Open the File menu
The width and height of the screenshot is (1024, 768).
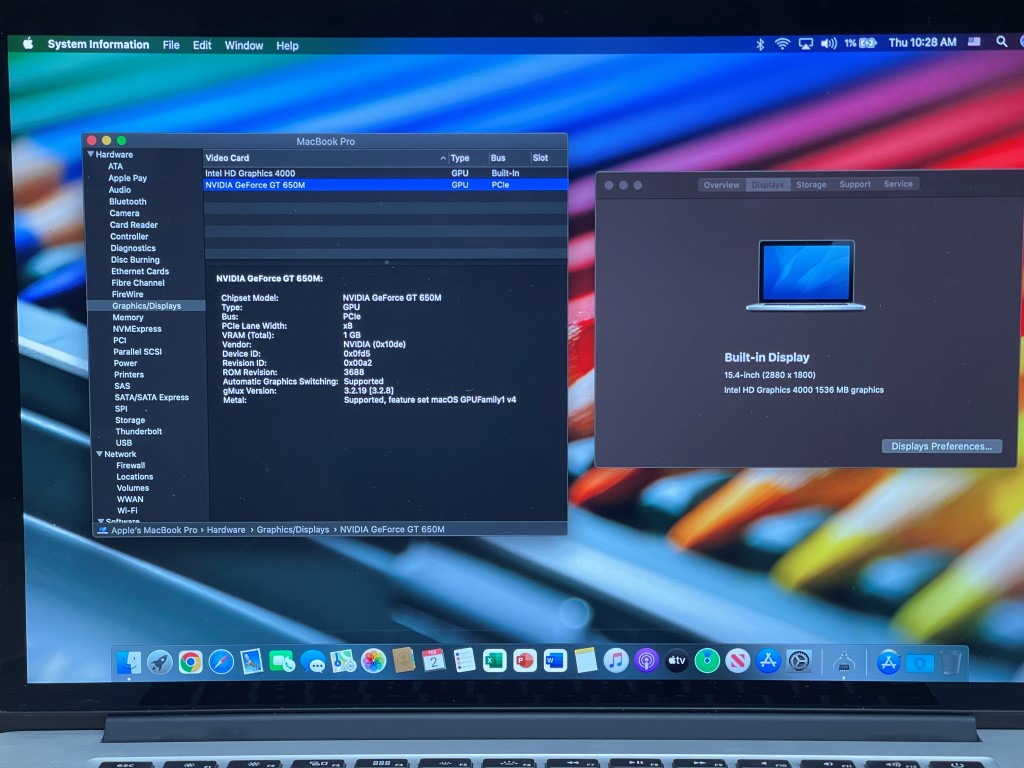(x=171, y=45)
